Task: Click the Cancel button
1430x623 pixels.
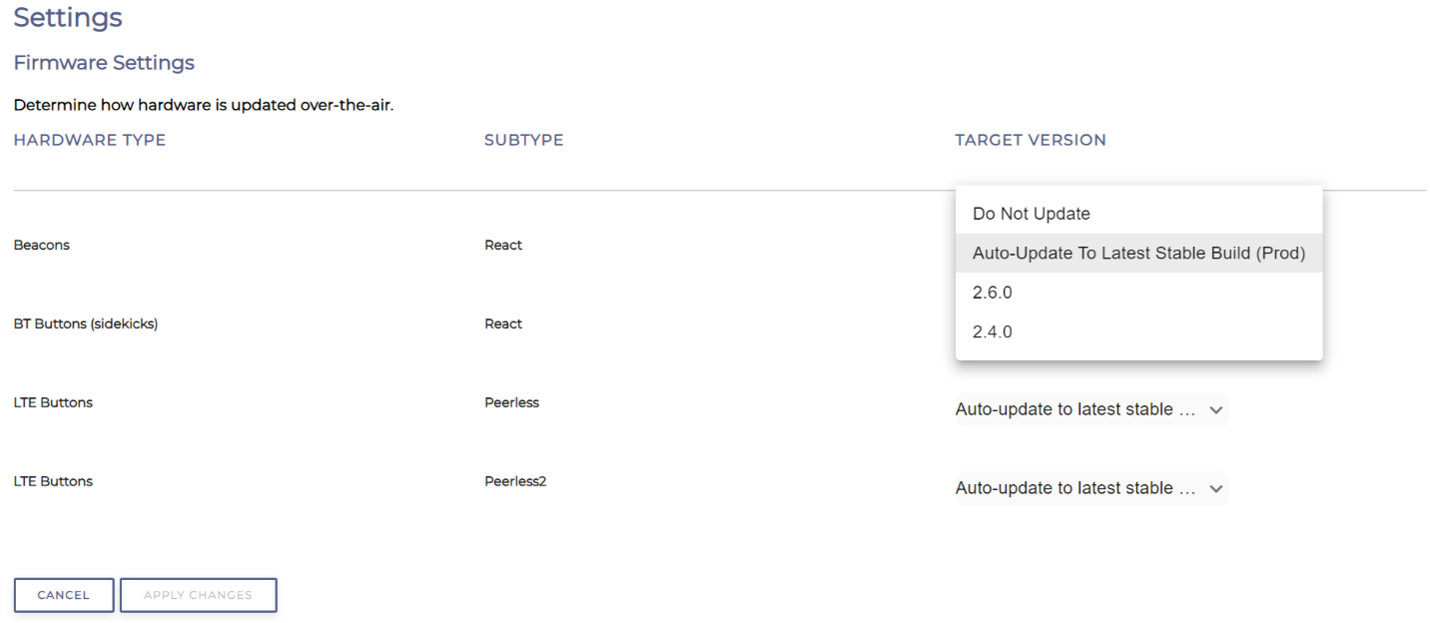Action: [x=64, y=595]
